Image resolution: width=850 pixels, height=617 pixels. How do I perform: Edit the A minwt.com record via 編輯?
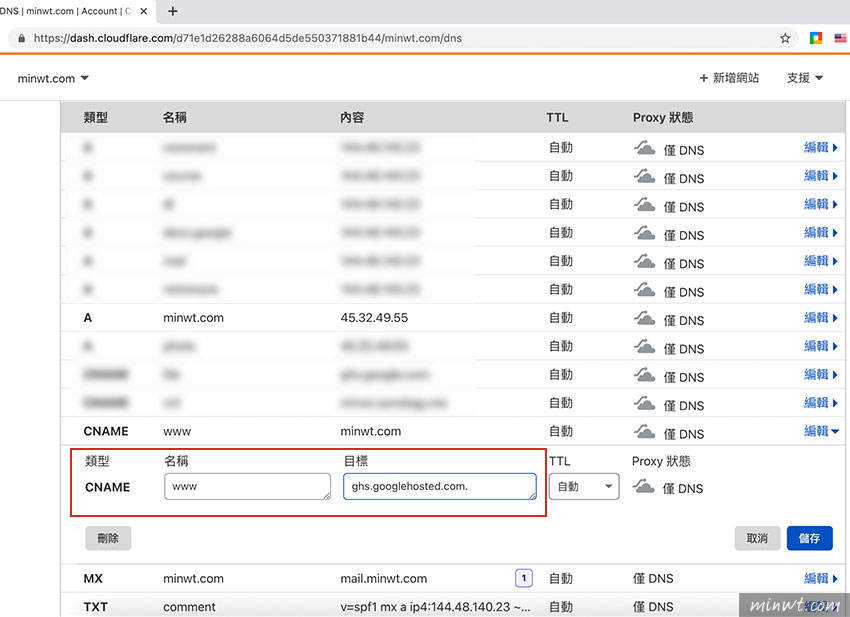tap(821, 318)
